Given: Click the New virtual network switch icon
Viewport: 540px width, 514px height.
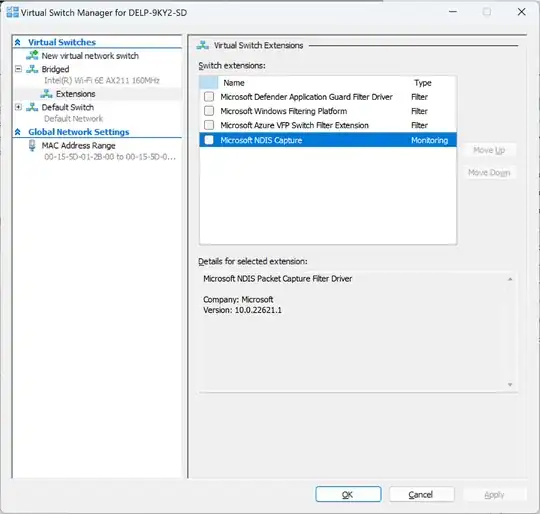Looking at the screenshot, I should tap(32, 55).
